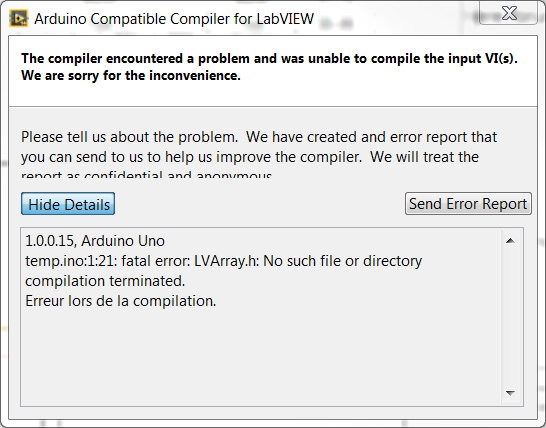The width and height of the screenshot is (546, 428).
Task: Click empty area inside the details text box
Action: tap(261, 355)
